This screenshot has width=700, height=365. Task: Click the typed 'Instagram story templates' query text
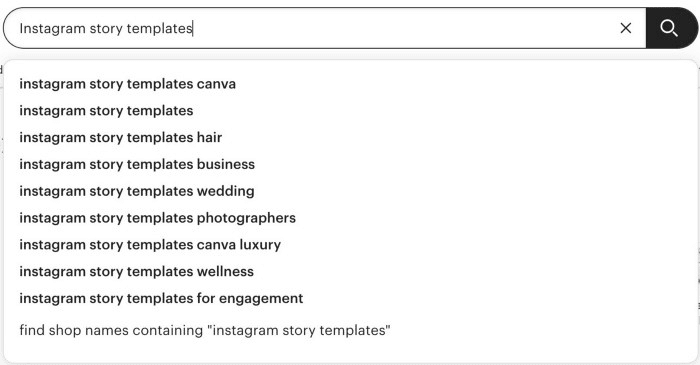(x=106, y=29)
